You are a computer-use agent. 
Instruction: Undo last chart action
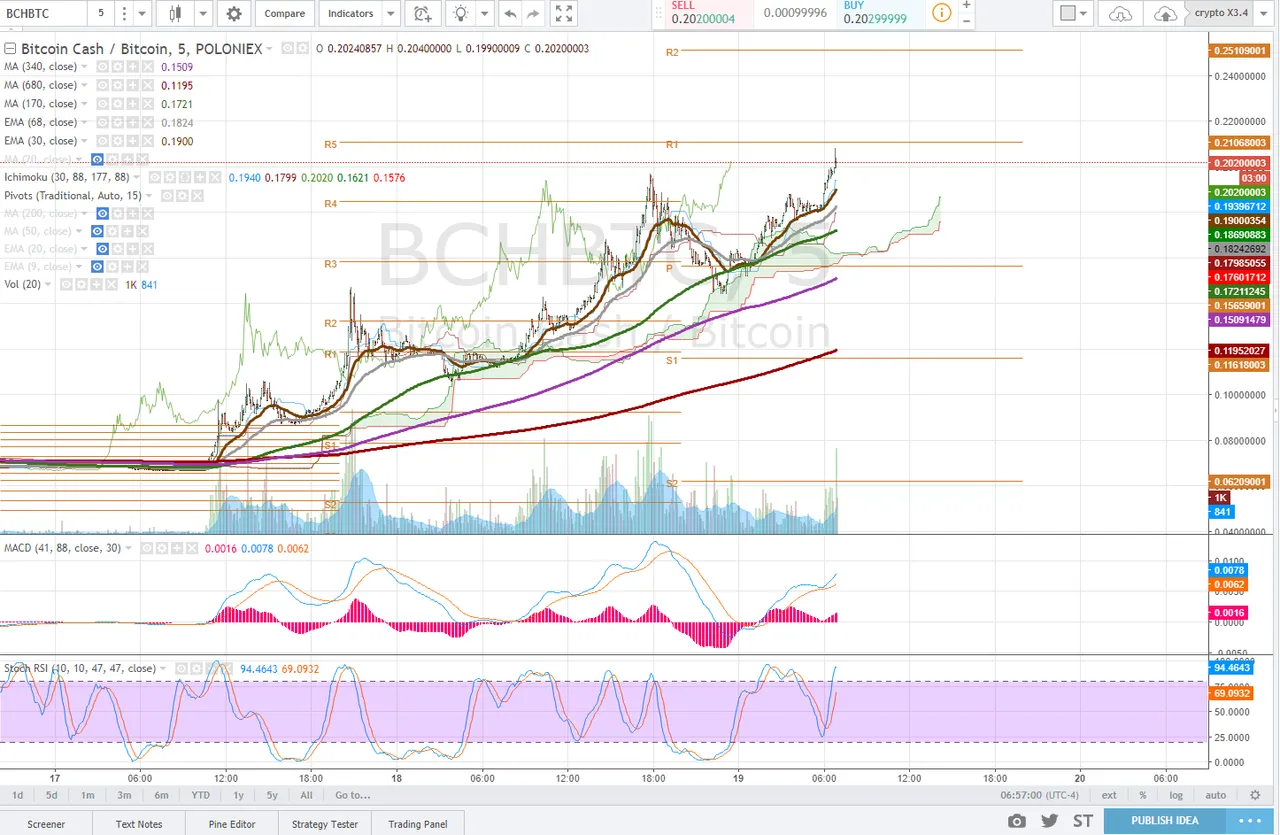(510, 14)
